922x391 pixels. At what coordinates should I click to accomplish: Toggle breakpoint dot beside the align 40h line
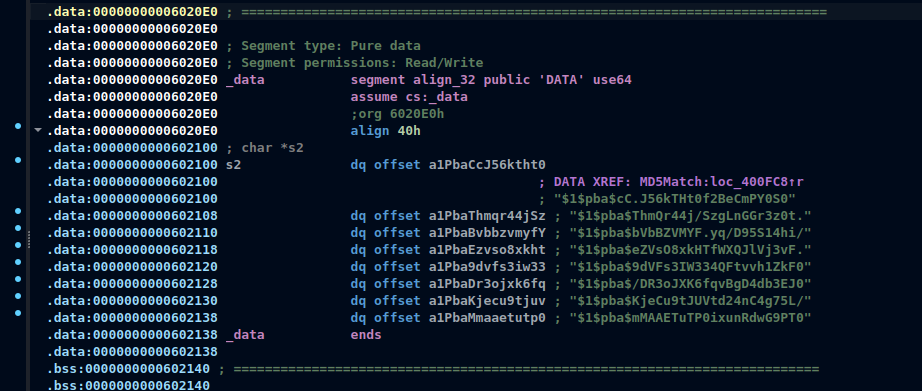[18, 126]
